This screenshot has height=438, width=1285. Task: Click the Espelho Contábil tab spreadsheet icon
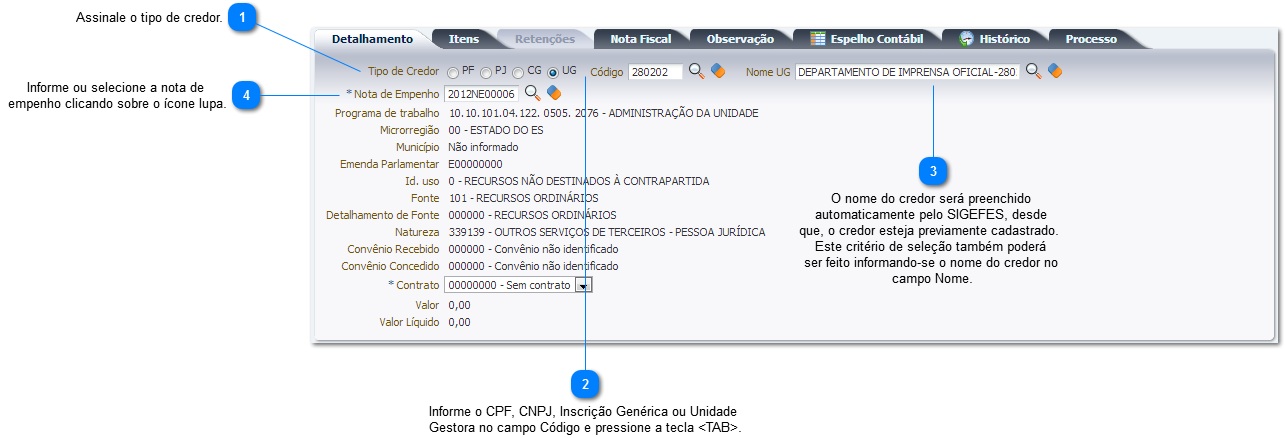pos(818,39)
